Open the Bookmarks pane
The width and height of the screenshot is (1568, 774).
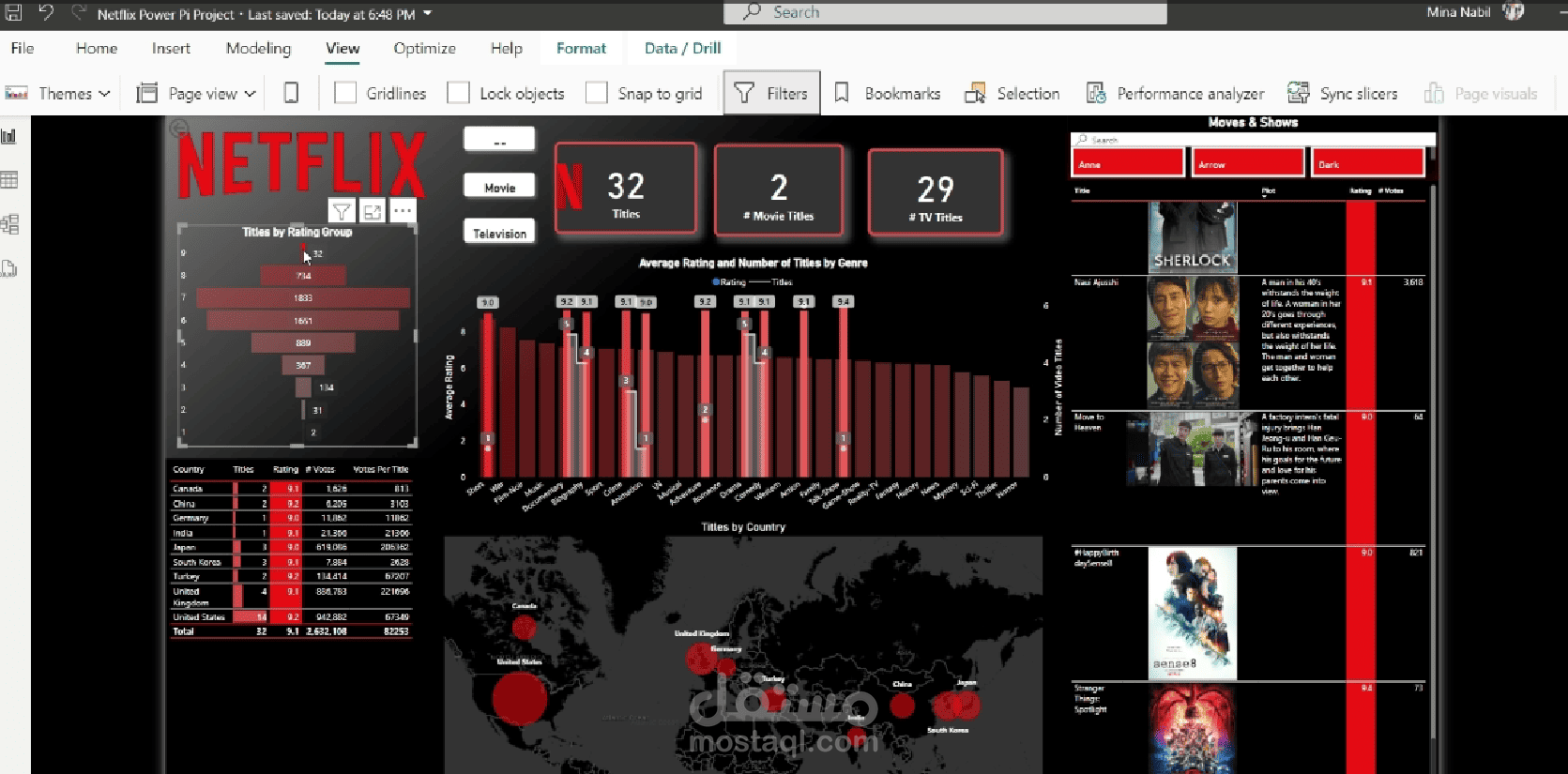(887, 93)
